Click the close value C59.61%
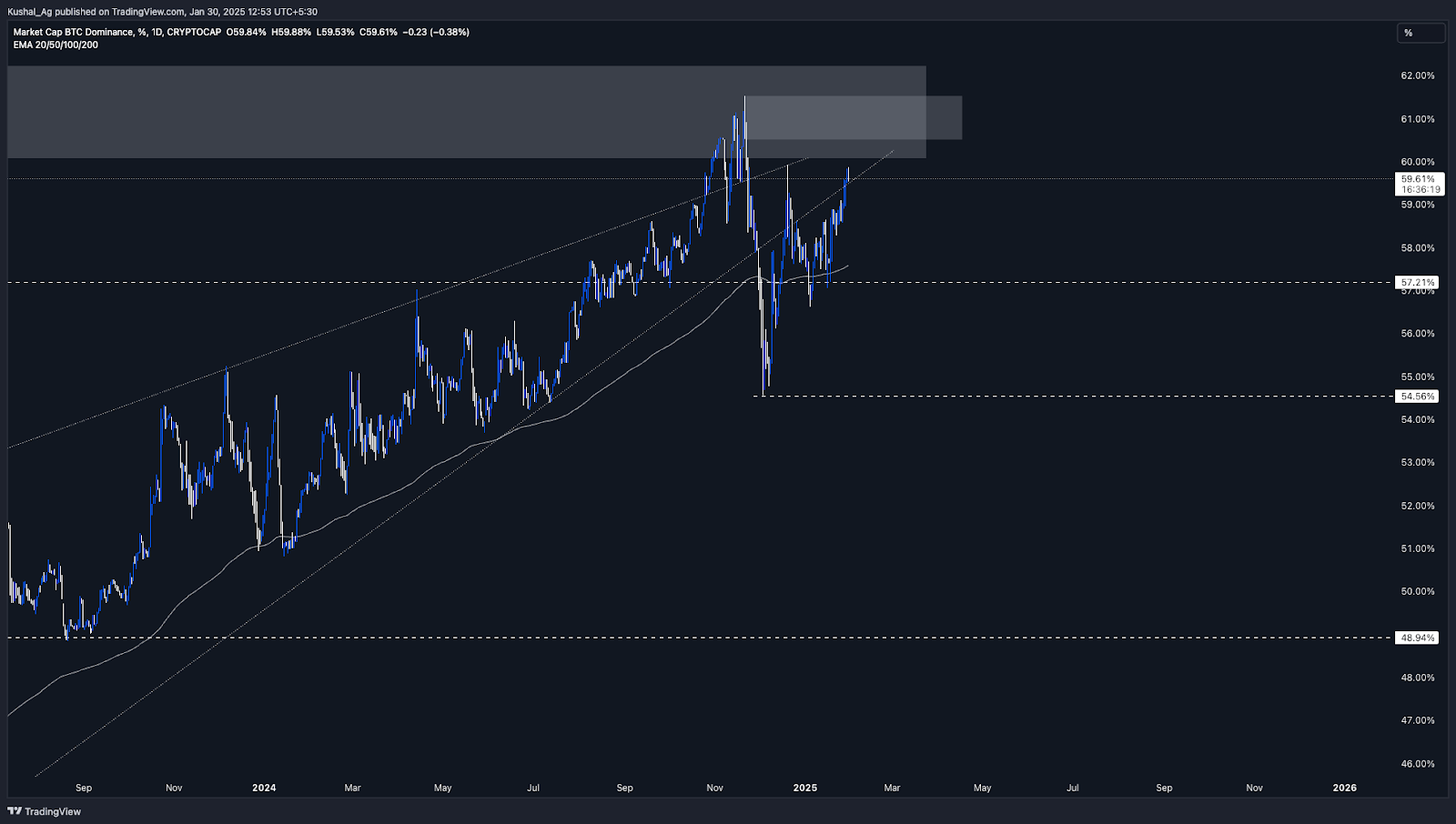 coord(379,32)
